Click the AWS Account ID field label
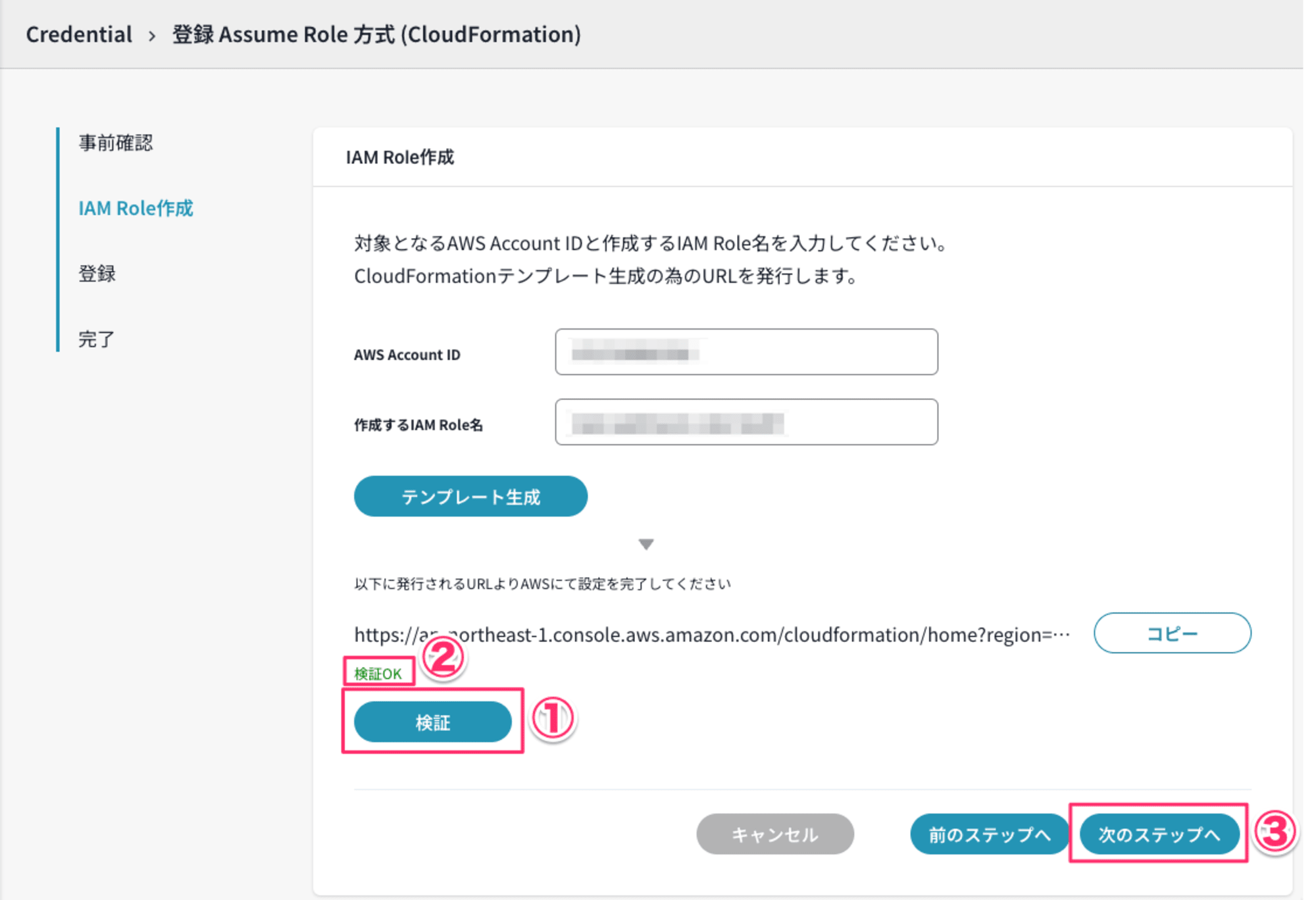 tap(407, 355)
